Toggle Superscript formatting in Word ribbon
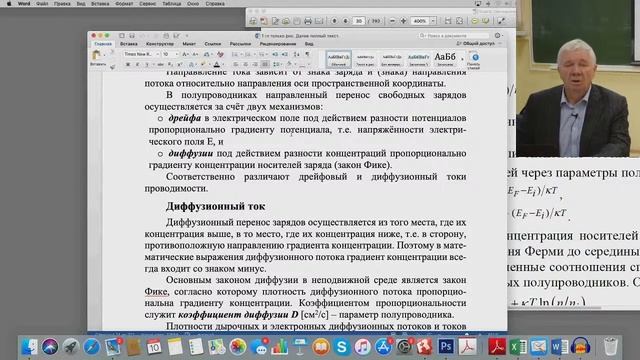Image resolution: width=640 pixels, height=360 pixels. pyautogui.click(x=180, y=64)
